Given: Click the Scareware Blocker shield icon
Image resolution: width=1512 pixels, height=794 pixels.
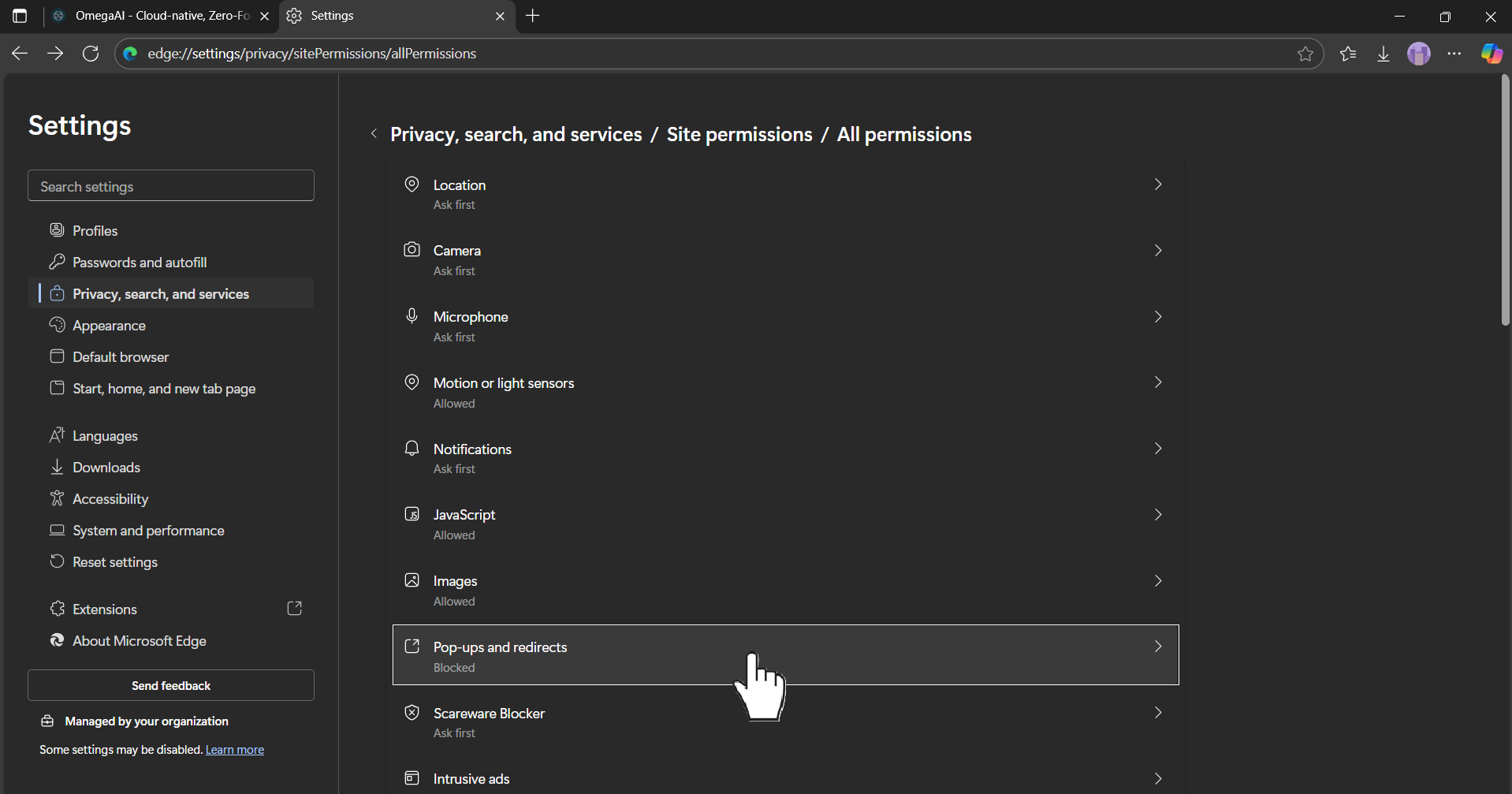Looking at the screenshot, I should (x=412, y=712).
